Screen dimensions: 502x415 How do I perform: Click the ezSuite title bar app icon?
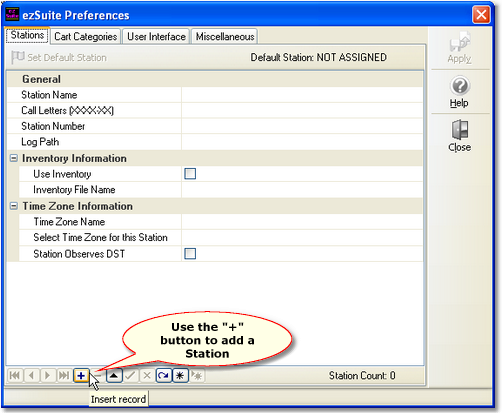(12, 14)
